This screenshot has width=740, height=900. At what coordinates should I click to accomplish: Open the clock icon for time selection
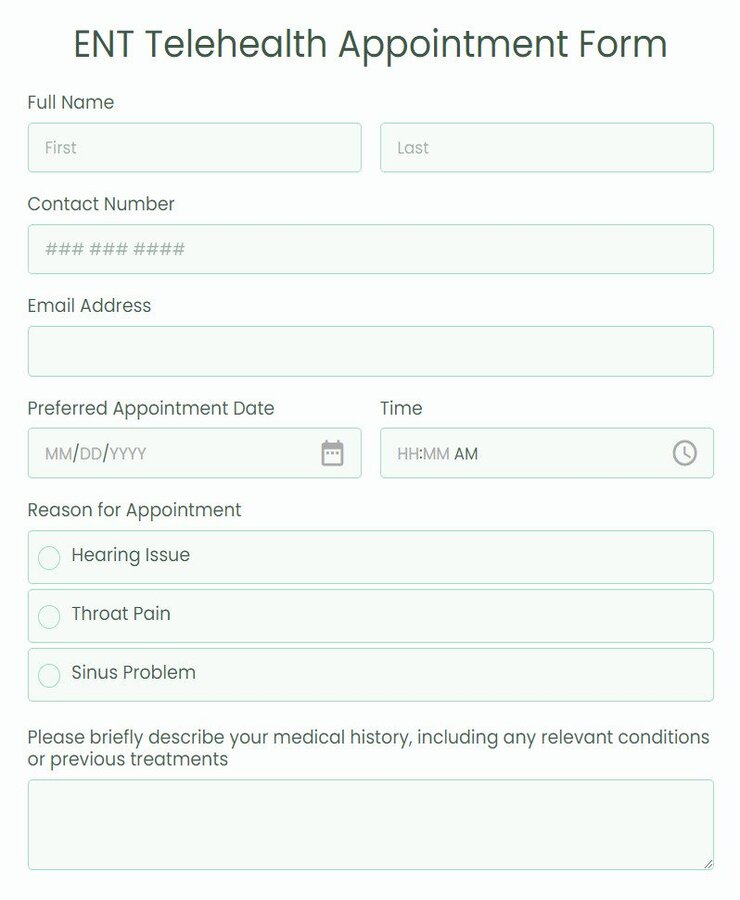[x=684, y=452]
